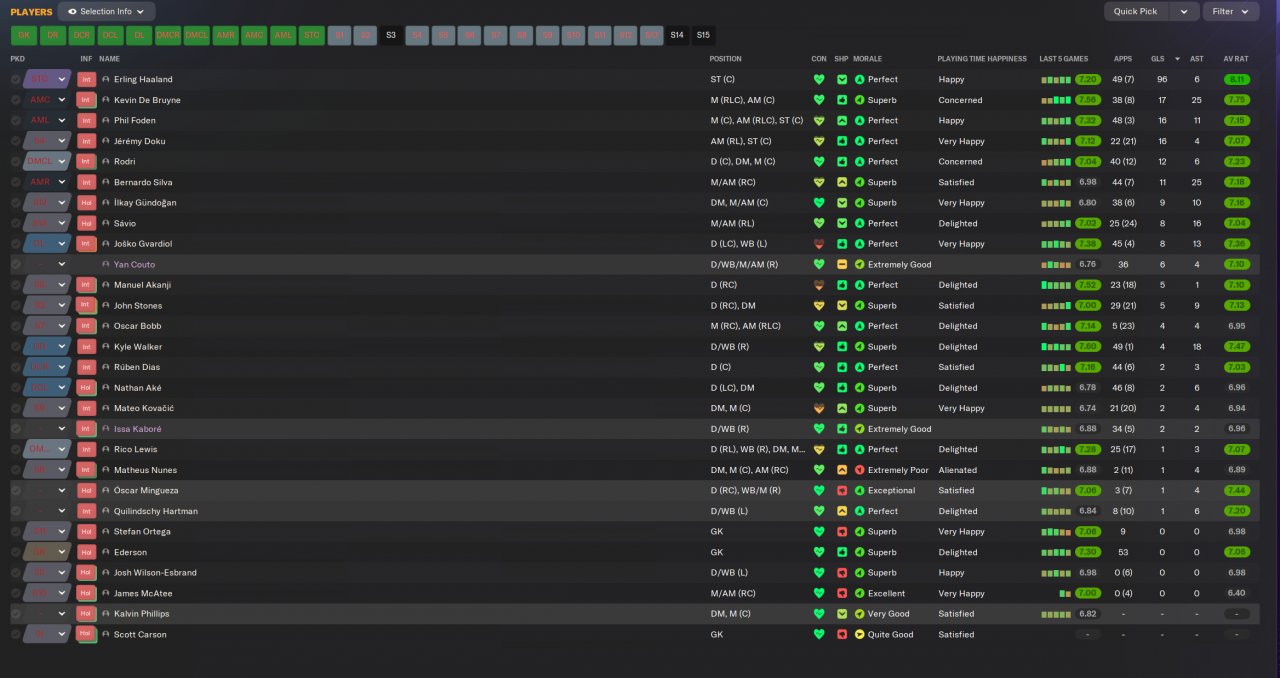Screen dimensions: 1280x678
Task: Click Matheus Nunes' red morale icon
Action: [x=859, y=470]
